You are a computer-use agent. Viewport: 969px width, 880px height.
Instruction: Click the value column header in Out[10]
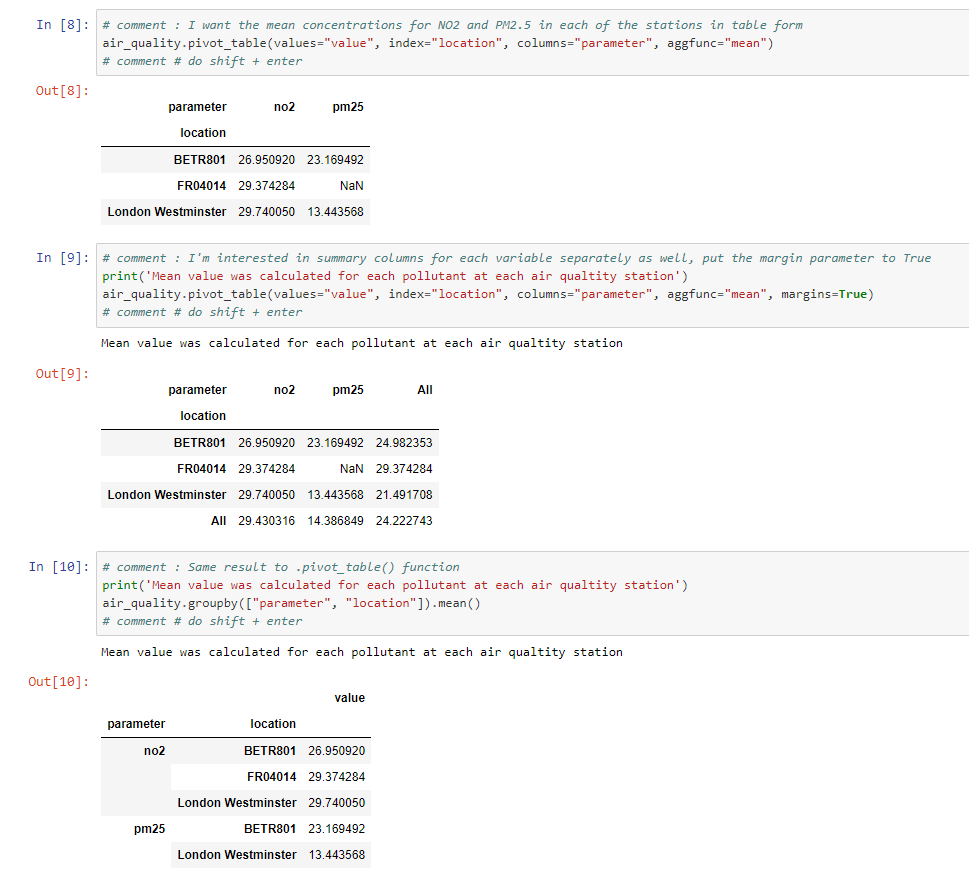[x=349, y=698]
